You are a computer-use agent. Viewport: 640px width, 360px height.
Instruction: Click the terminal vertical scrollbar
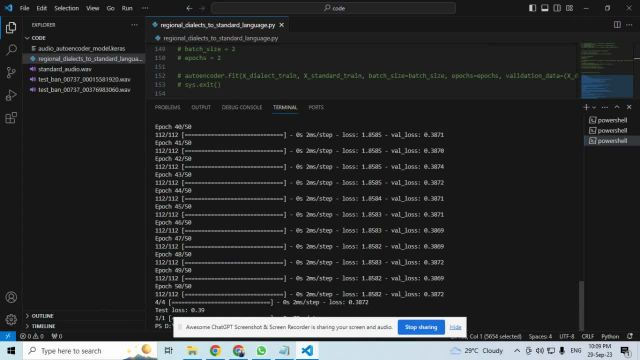coord(582,305)
